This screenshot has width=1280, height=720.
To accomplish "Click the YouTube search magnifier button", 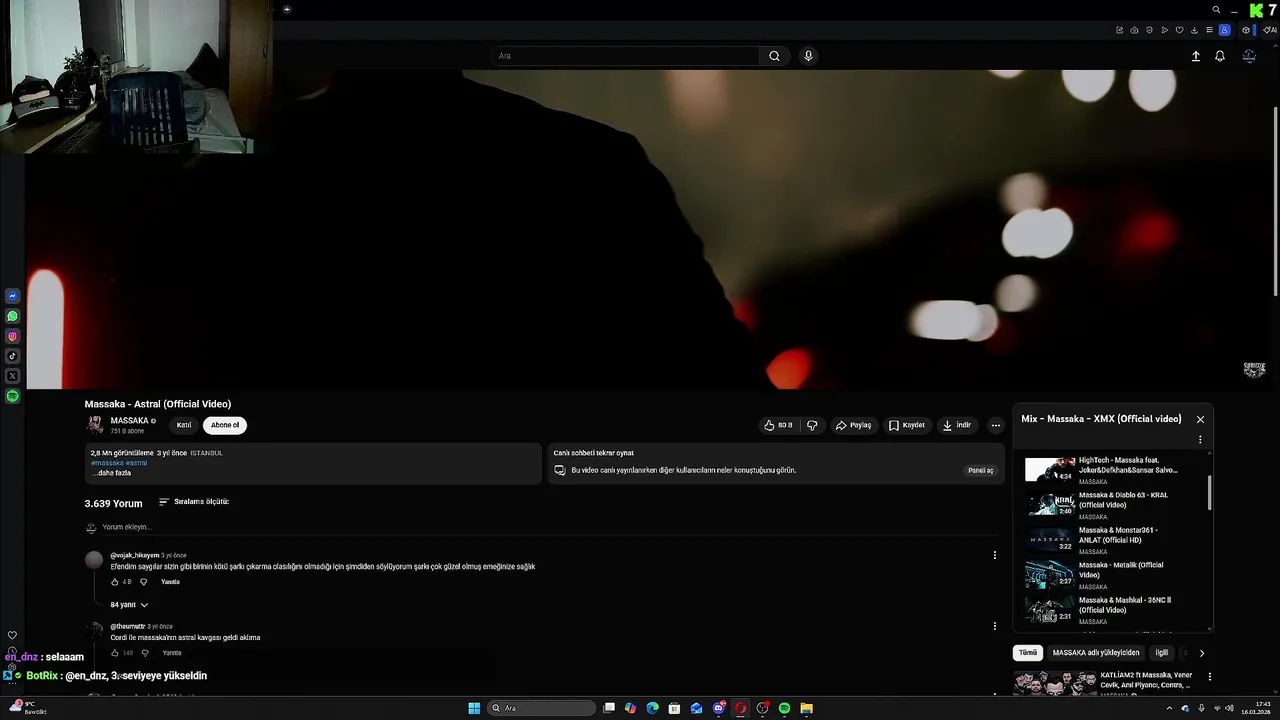I will point(774,56).
